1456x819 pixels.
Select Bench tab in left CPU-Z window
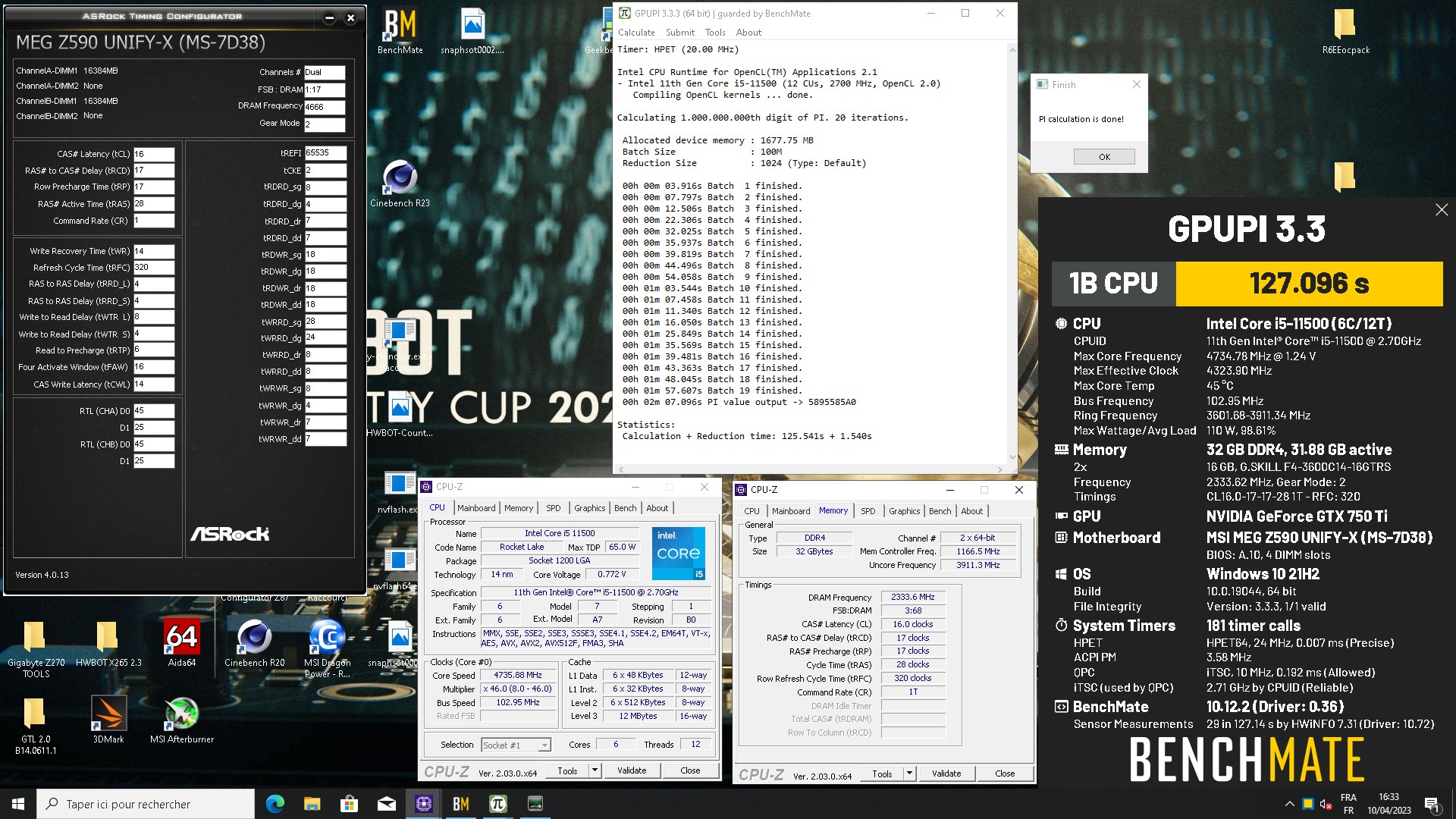tap(626, 508)
